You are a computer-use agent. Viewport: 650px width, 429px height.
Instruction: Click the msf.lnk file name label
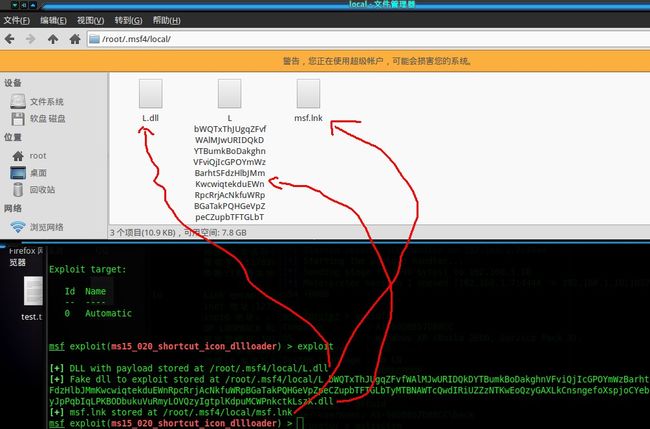[x=308, y=118]
